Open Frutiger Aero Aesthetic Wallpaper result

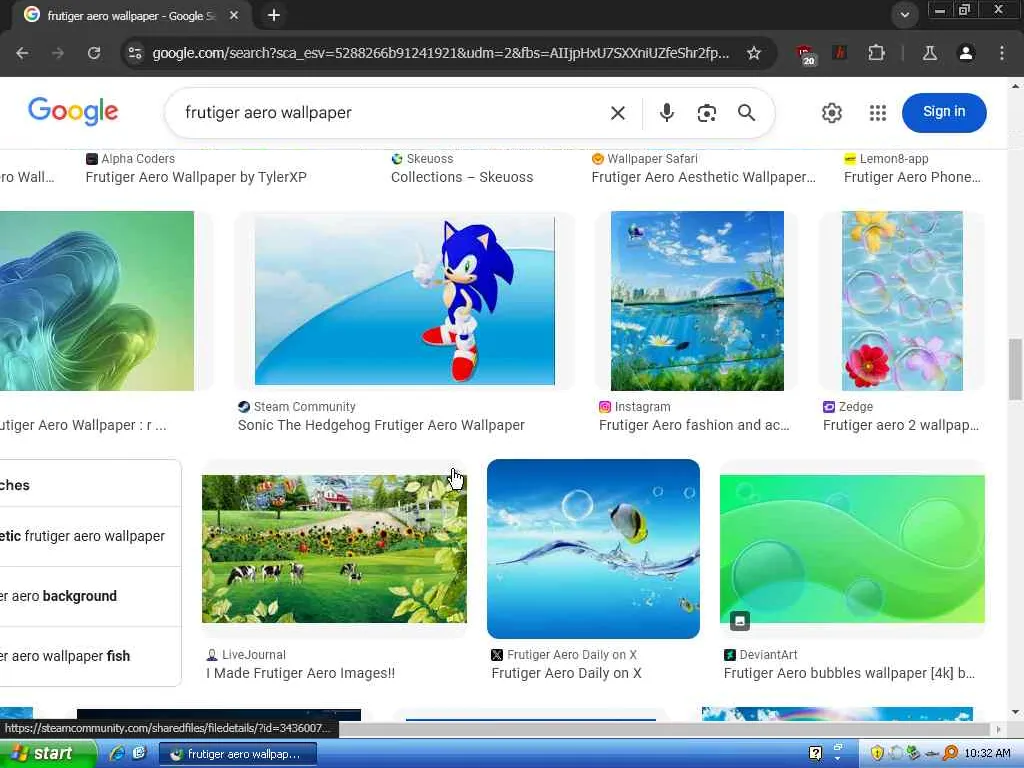click(703, 177)
